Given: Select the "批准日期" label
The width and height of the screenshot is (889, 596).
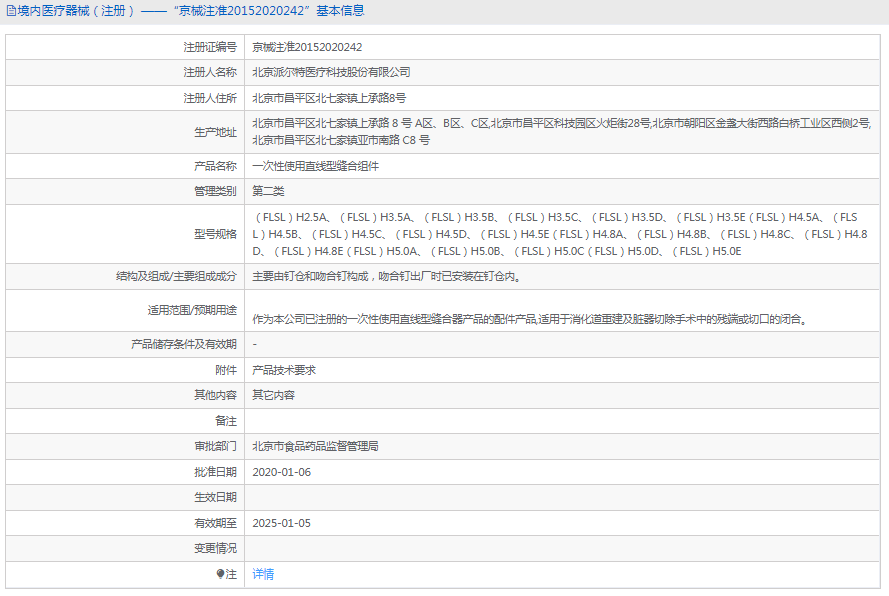Looking at the screenshot, I should pyautogui.click(x=215, y=472).
